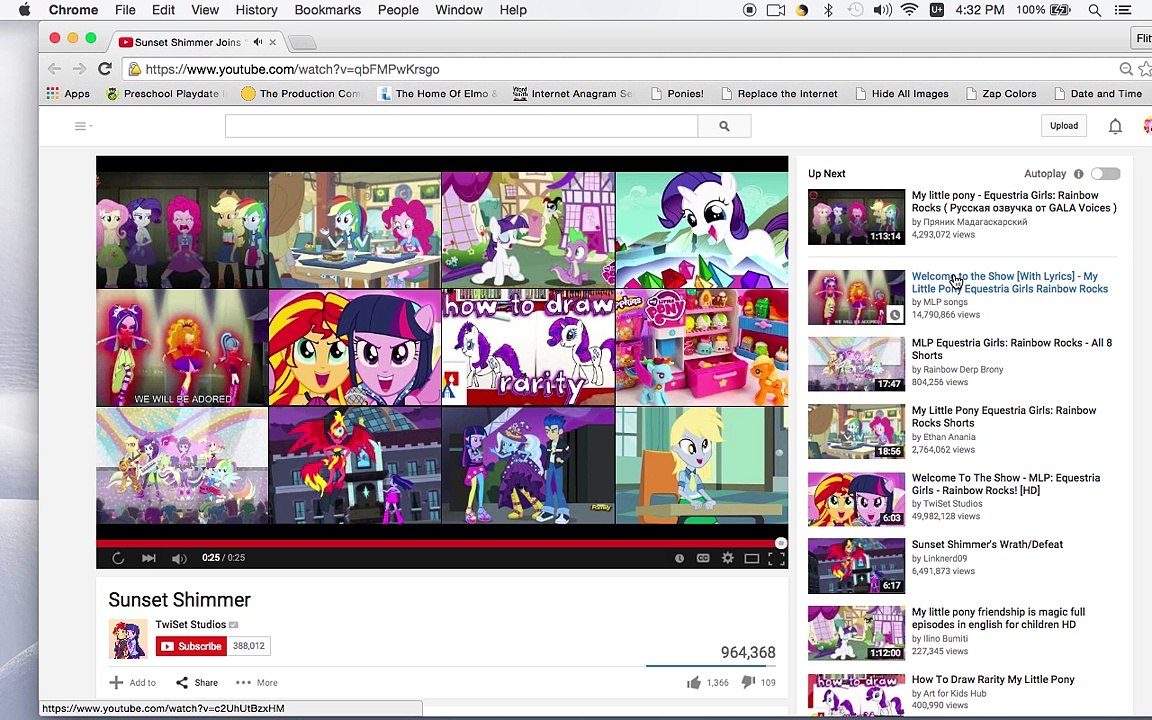Seek on the red progress bar
This screenshot has width=1152, height=720.
coord(442,543)
